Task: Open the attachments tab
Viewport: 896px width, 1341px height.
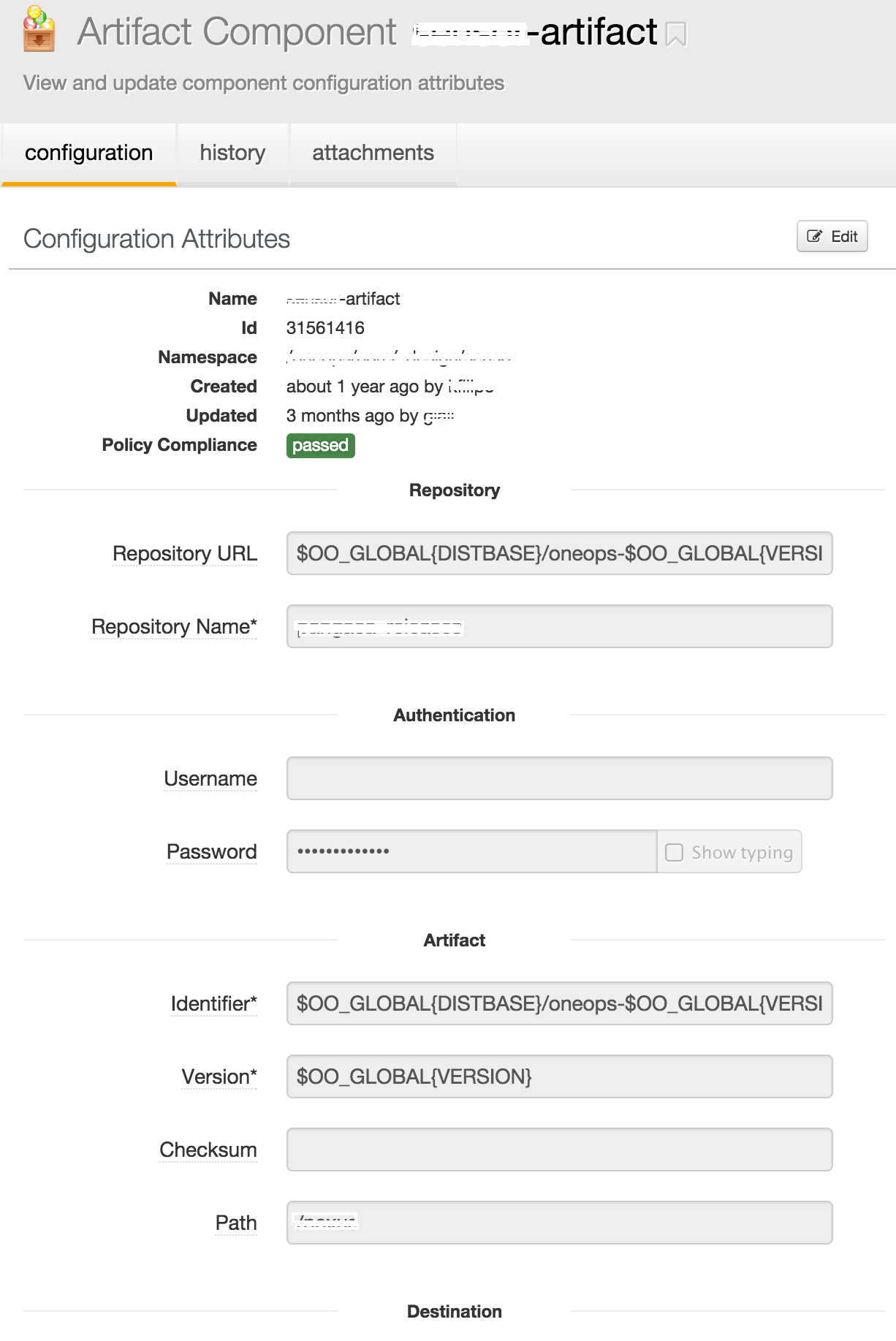Action: 373,153
